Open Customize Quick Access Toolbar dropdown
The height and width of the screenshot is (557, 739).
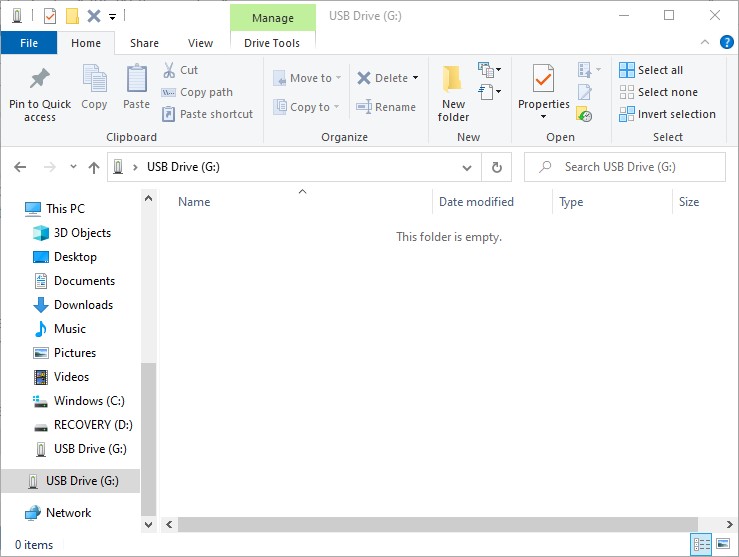click(x=112, y=17)
